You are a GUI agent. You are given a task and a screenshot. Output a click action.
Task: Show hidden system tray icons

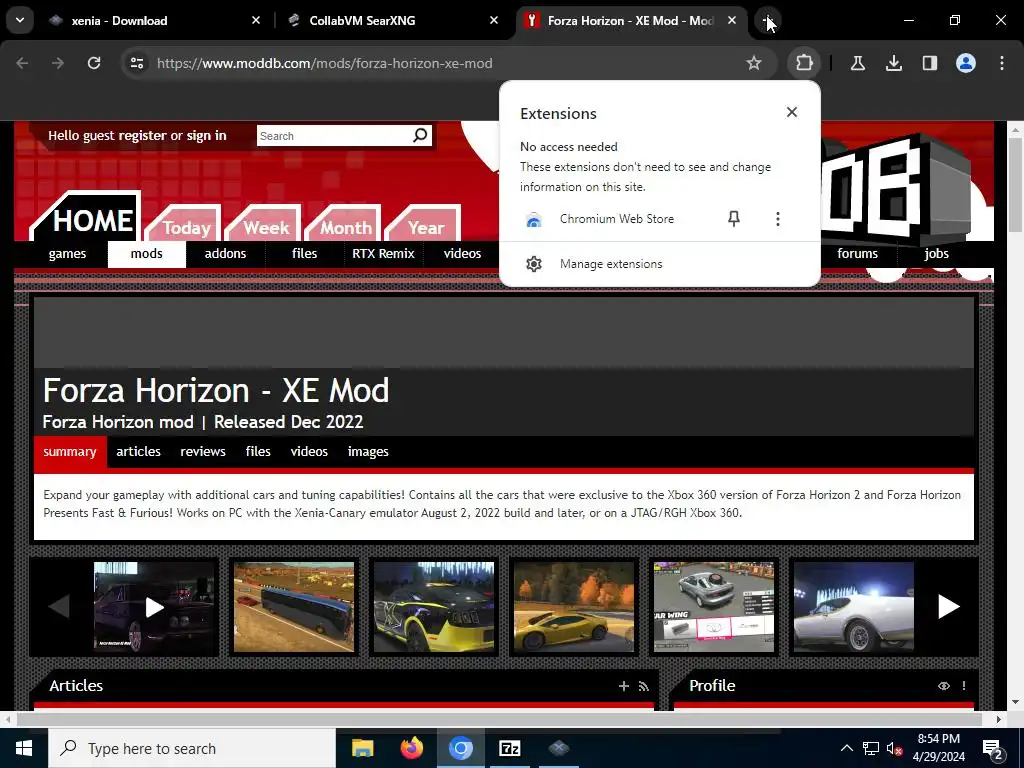point(846,748)
